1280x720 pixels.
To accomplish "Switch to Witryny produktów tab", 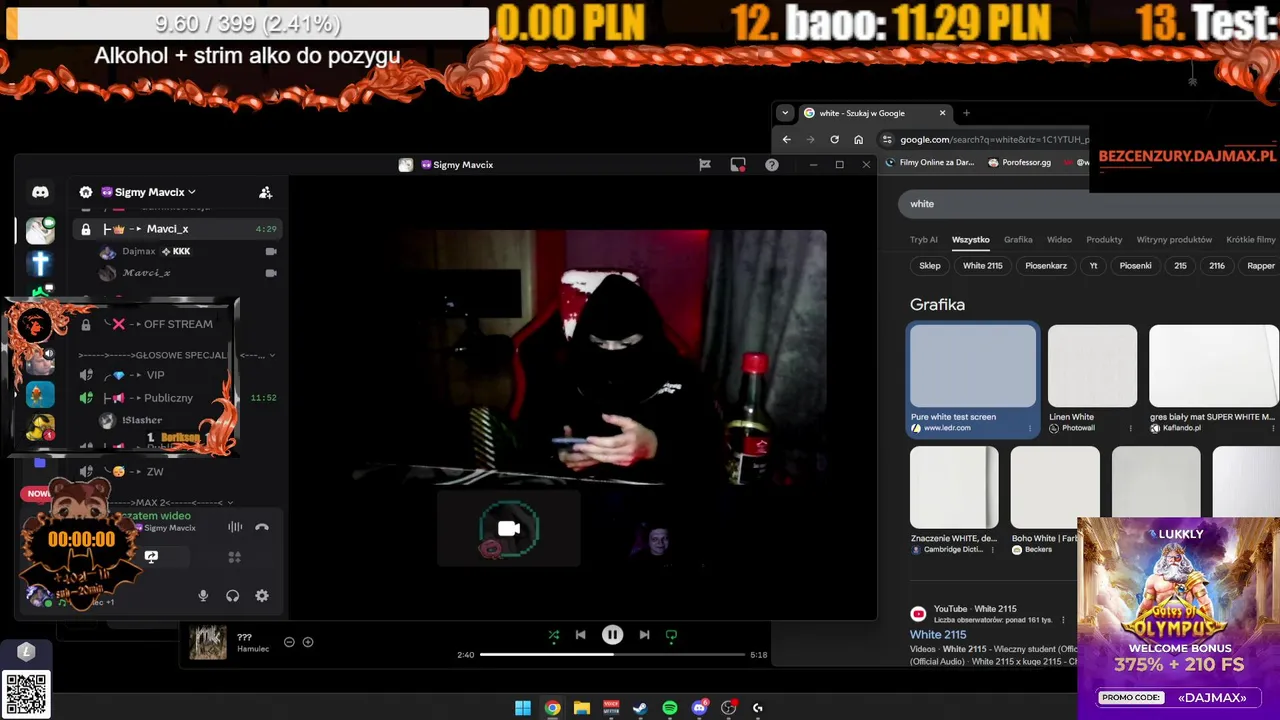I will (1174, 240).
